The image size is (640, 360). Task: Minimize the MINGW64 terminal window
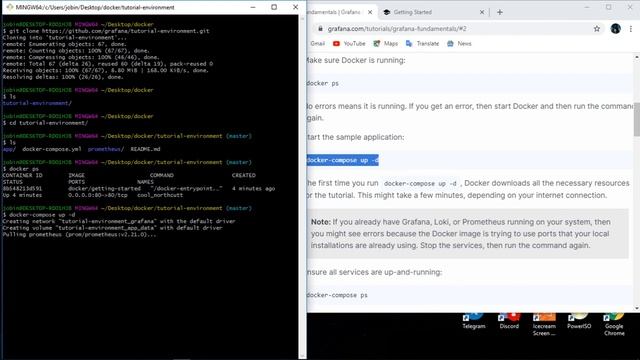253,7
